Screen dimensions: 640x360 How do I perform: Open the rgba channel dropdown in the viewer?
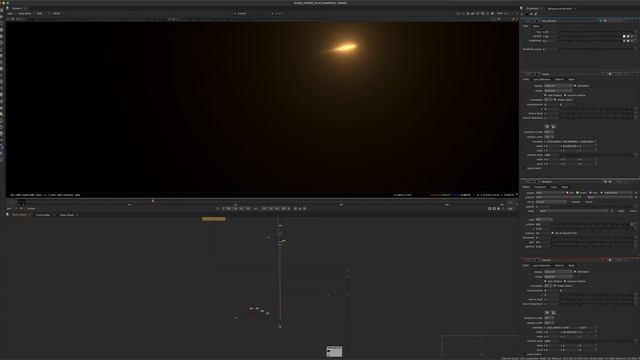coord(10,13)
